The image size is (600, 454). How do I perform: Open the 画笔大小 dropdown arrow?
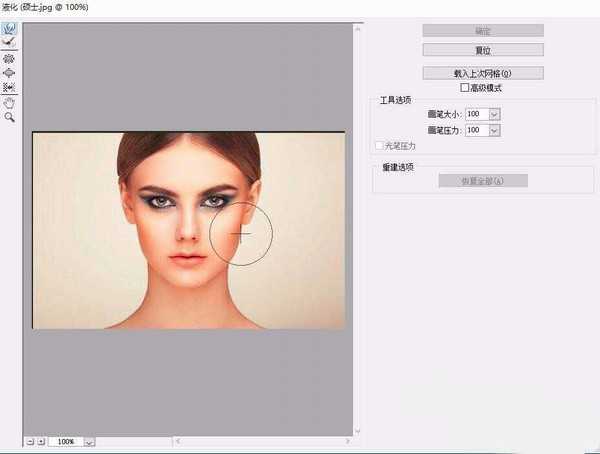[495, 115]
